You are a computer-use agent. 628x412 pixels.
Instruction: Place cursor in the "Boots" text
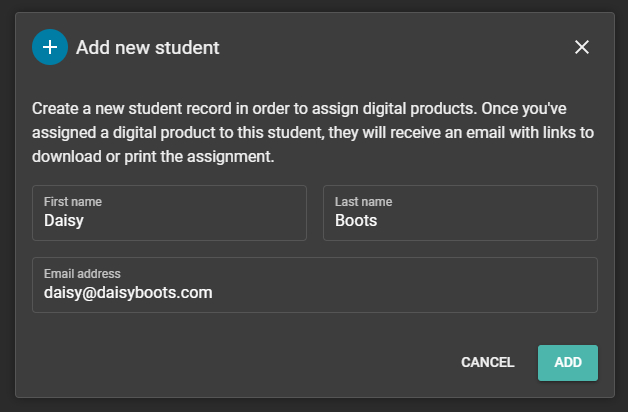click(356, 221)
